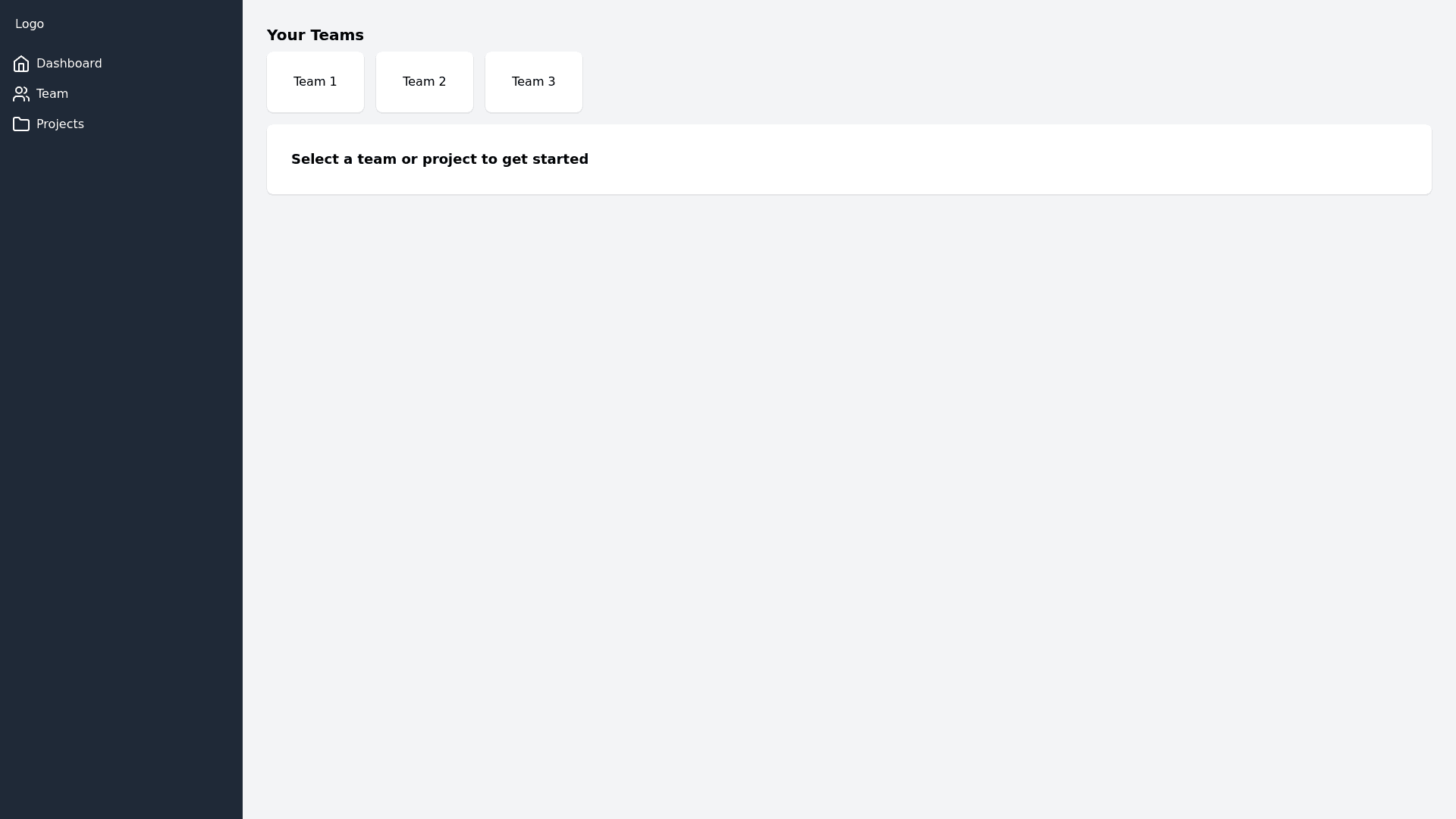
Task: Click the 'Team 2' text label
Action: (424, 82)
